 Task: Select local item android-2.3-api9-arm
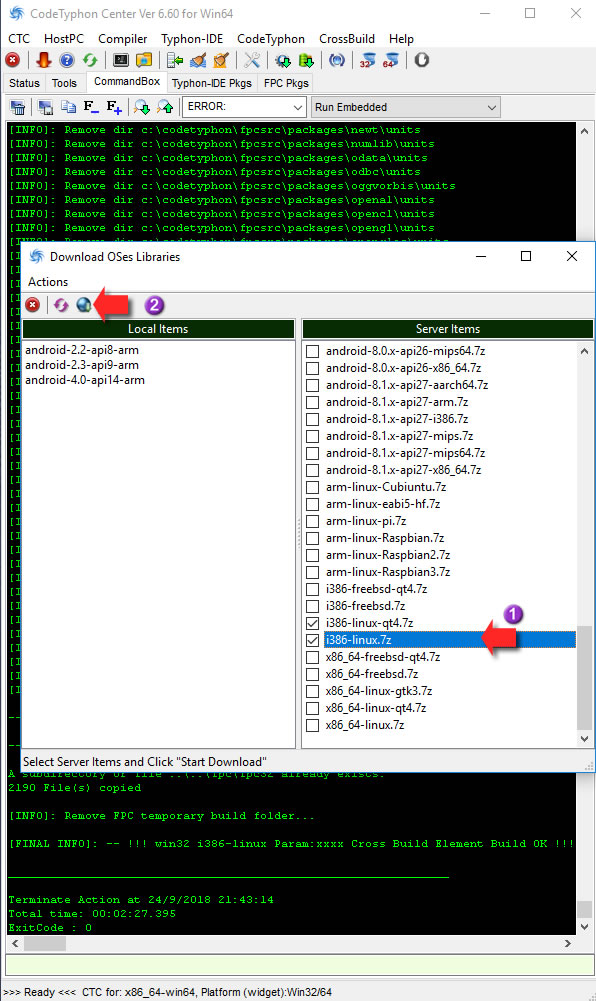(82, 365)
